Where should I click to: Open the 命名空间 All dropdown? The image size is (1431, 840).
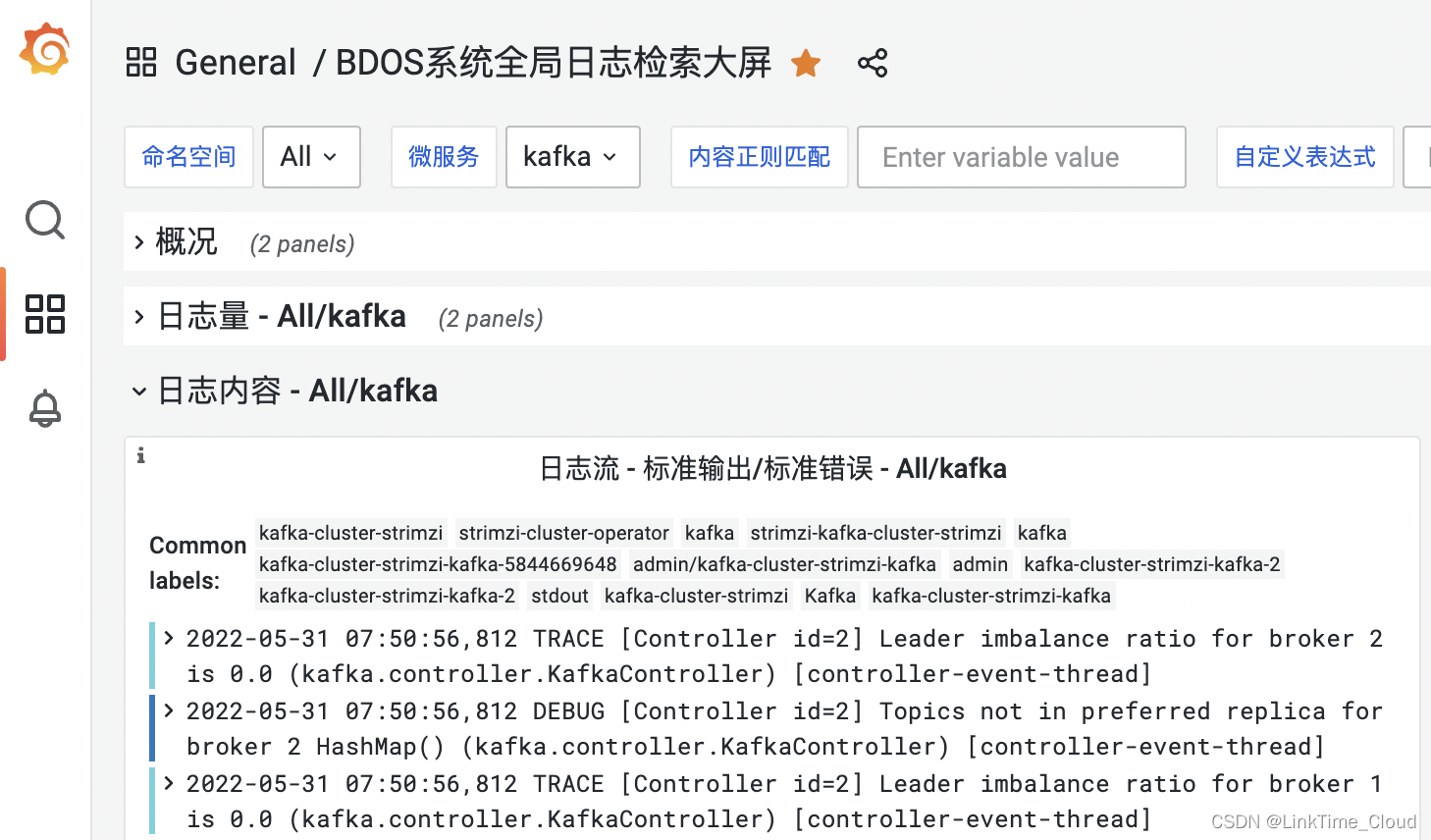point(311,157)
